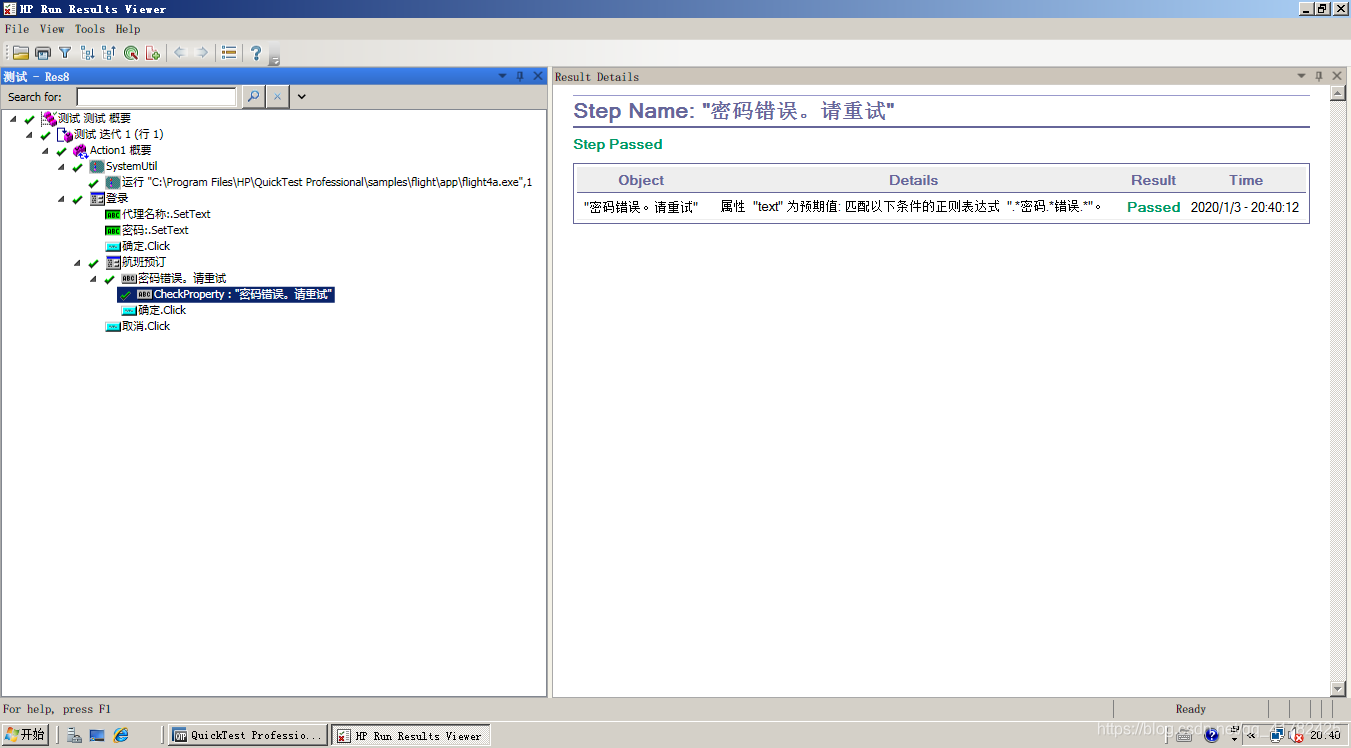Toggle auto-hide pin on tree pane
The width and height of the screenshot is (1351, 748).
click(520, 76)
